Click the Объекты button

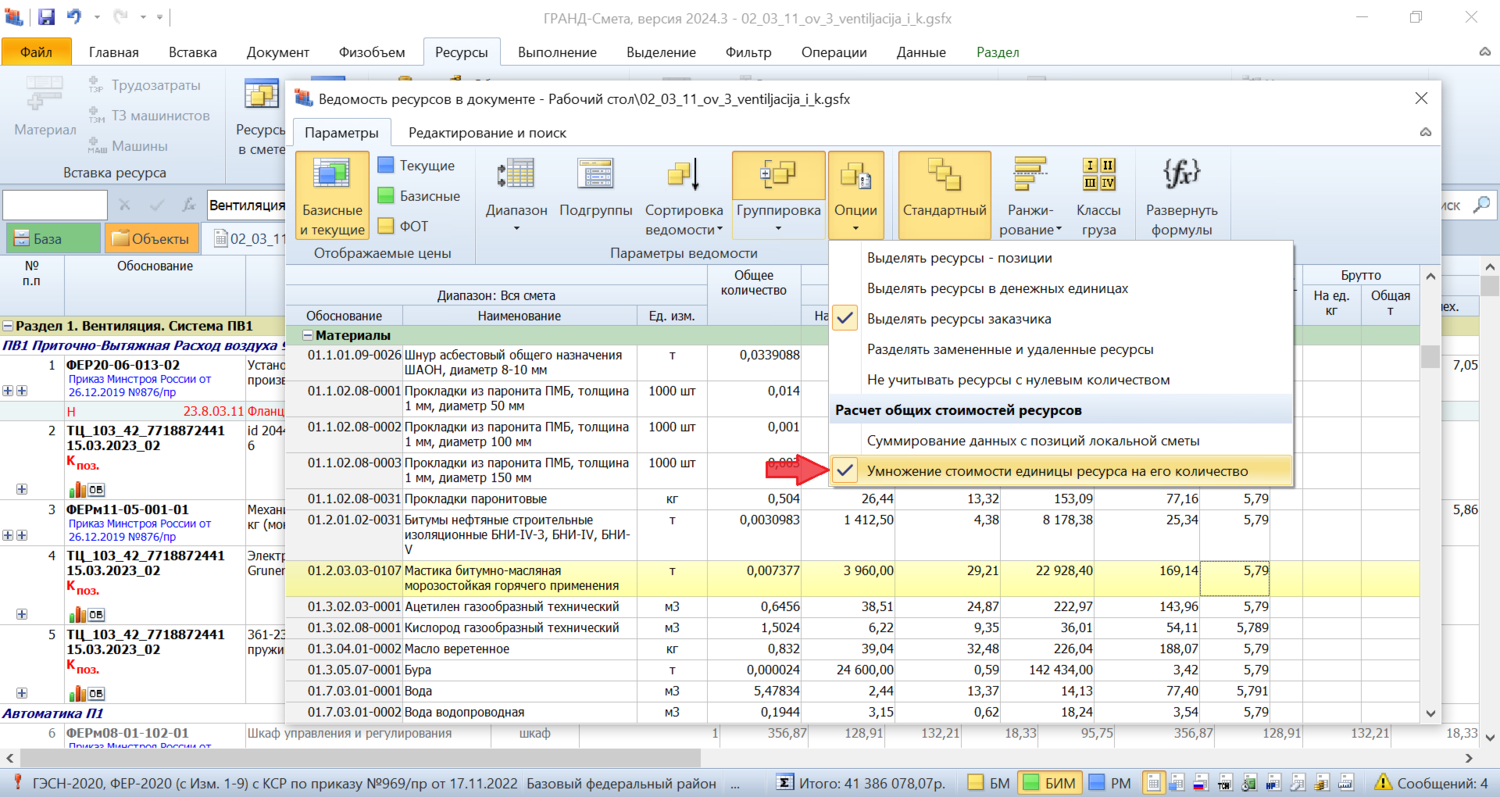[150, 239]
